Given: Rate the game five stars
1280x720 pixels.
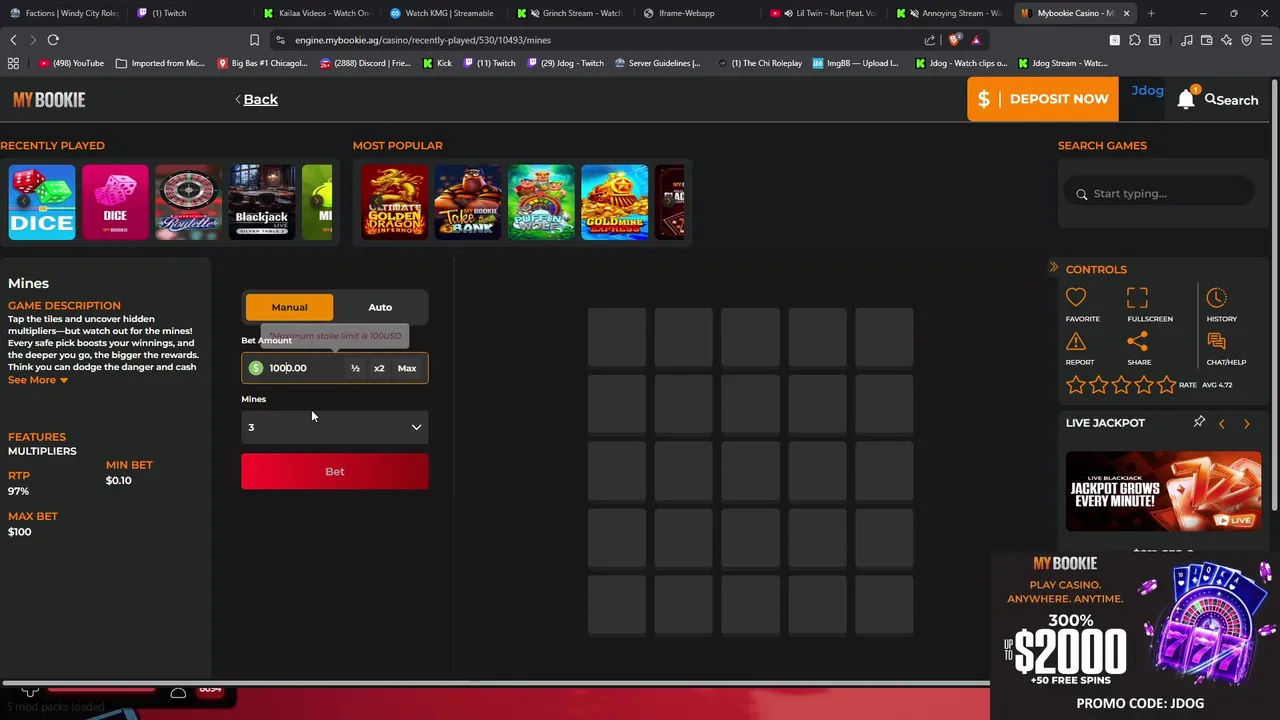Looking at the screenshot, I should pyautogui.click(x=1166, y=384).
